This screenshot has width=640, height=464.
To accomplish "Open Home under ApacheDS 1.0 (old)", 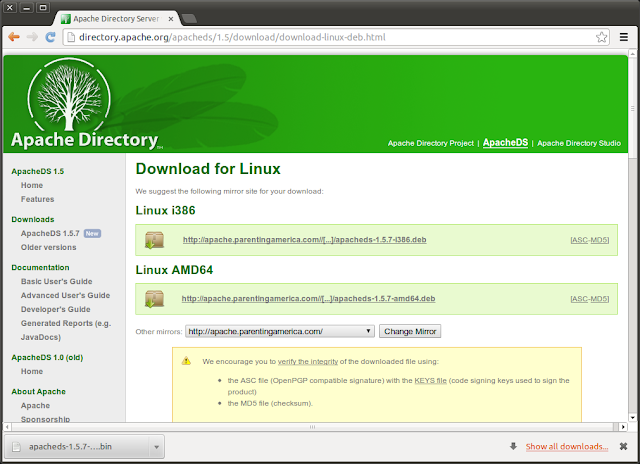I will click(32, 371).
